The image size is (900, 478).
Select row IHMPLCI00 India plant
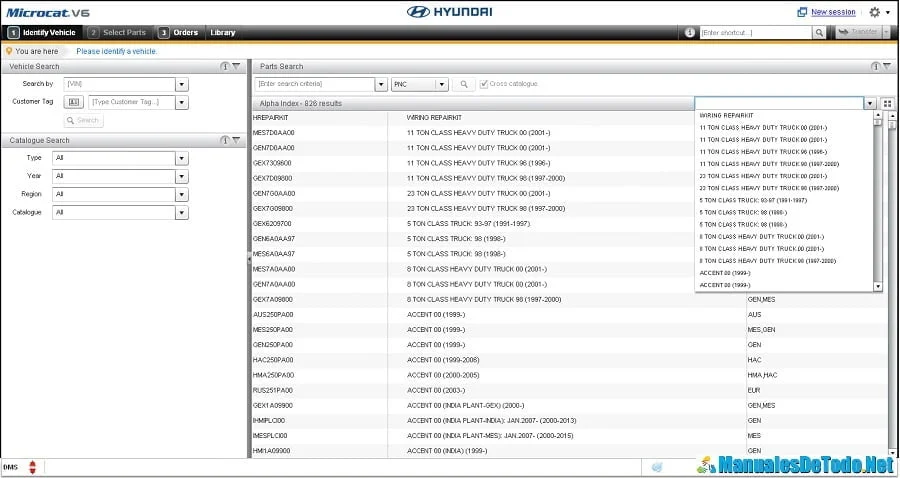(x=569, y=421)
